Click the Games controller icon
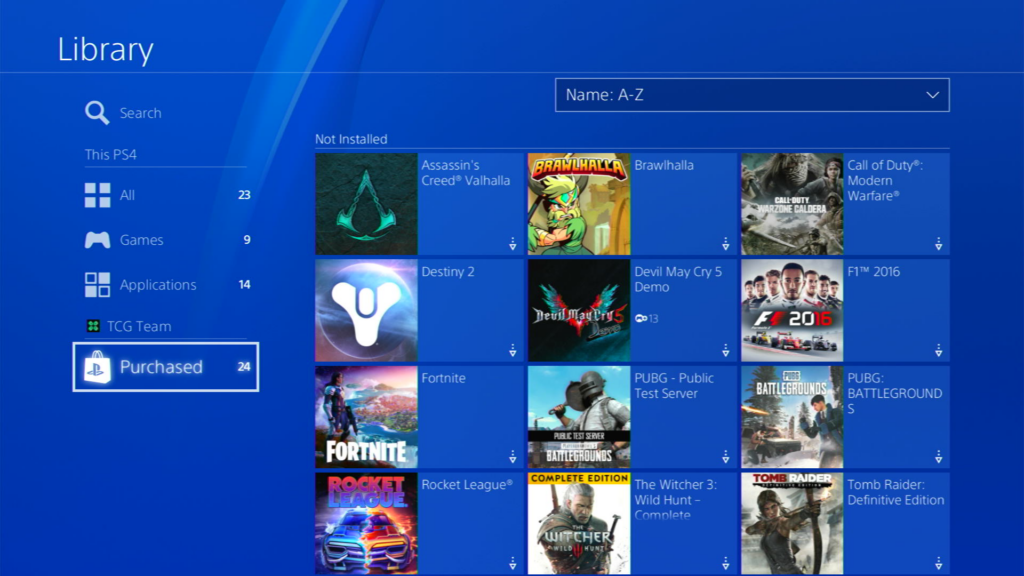1024x576 pixels. [97, 239]
